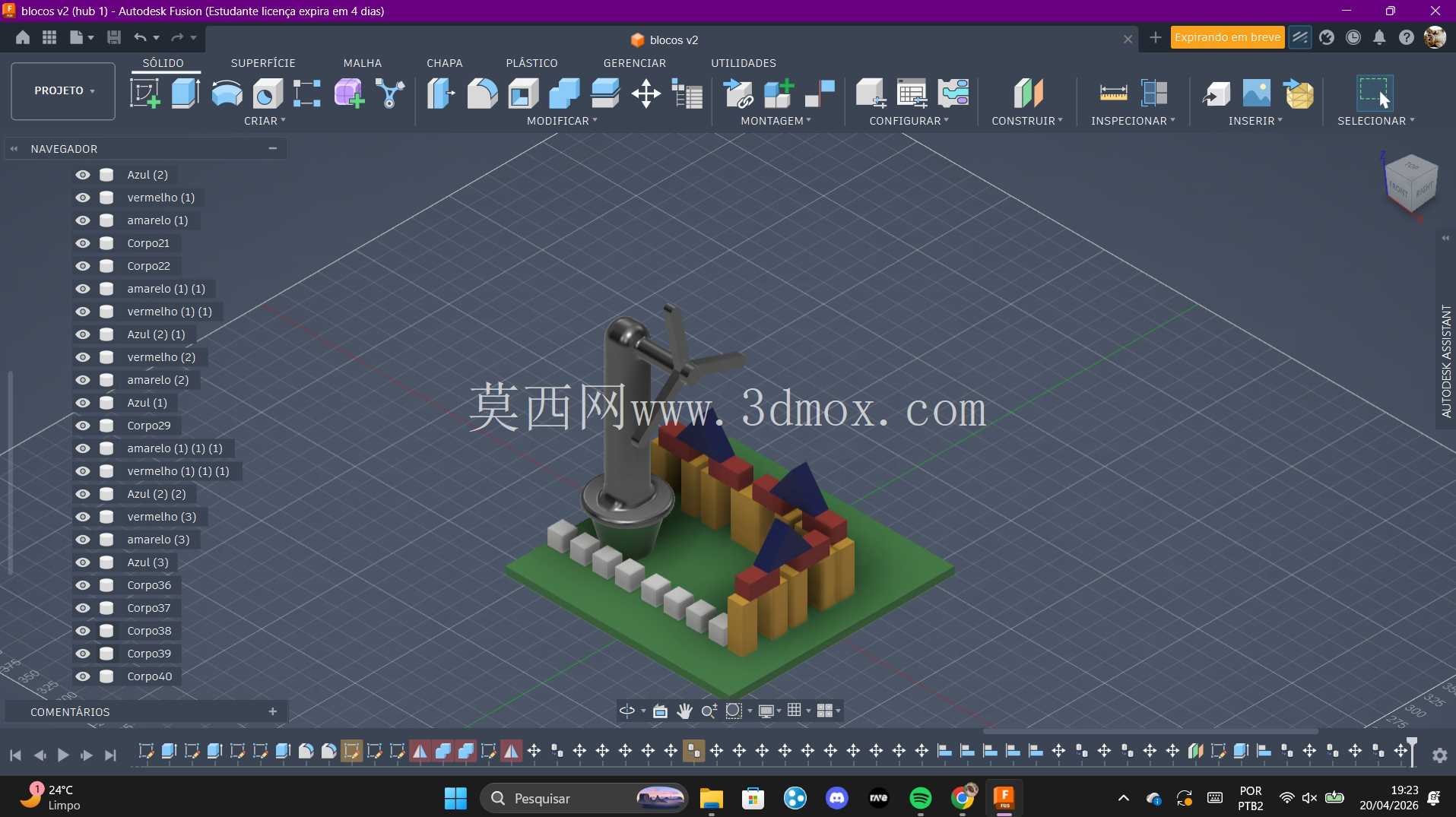This screenshot has height=817, width=1456.
Task: Open Discord from the taskbar
Action: pos(837,798)
